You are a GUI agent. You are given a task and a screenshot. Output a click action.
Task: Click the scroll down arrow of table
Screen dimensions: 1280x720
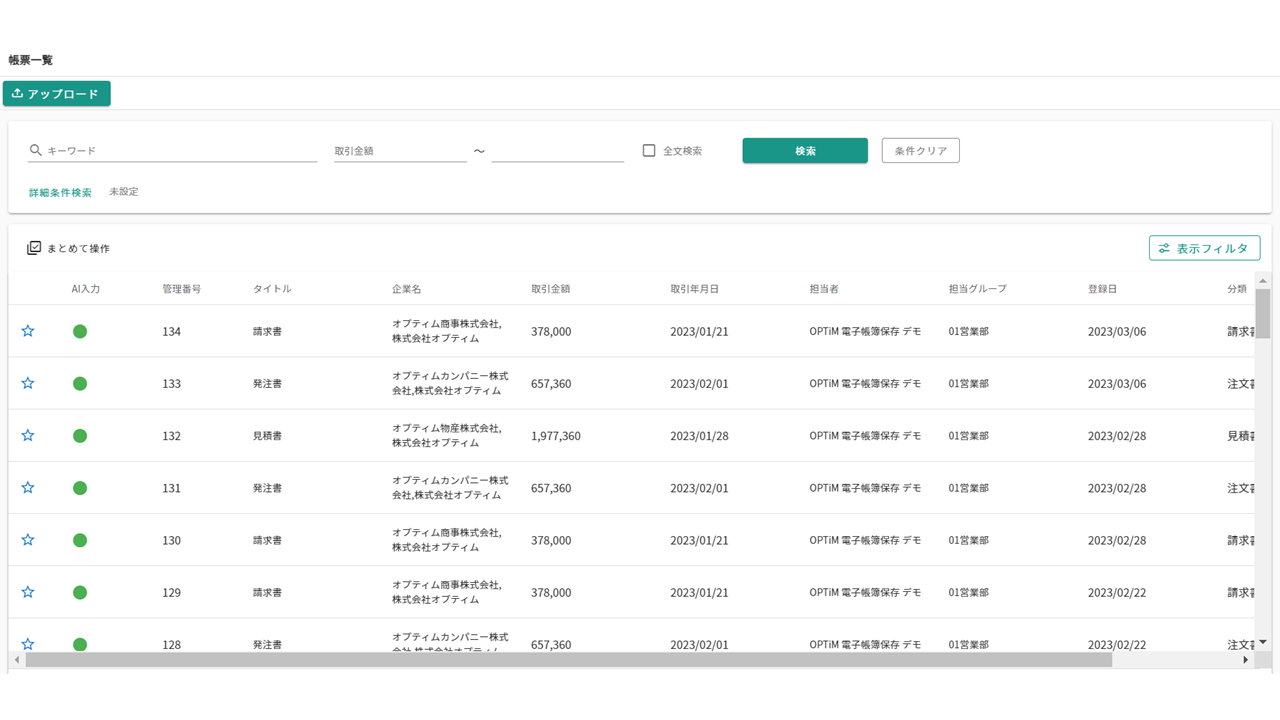(x=1263, y=642)
